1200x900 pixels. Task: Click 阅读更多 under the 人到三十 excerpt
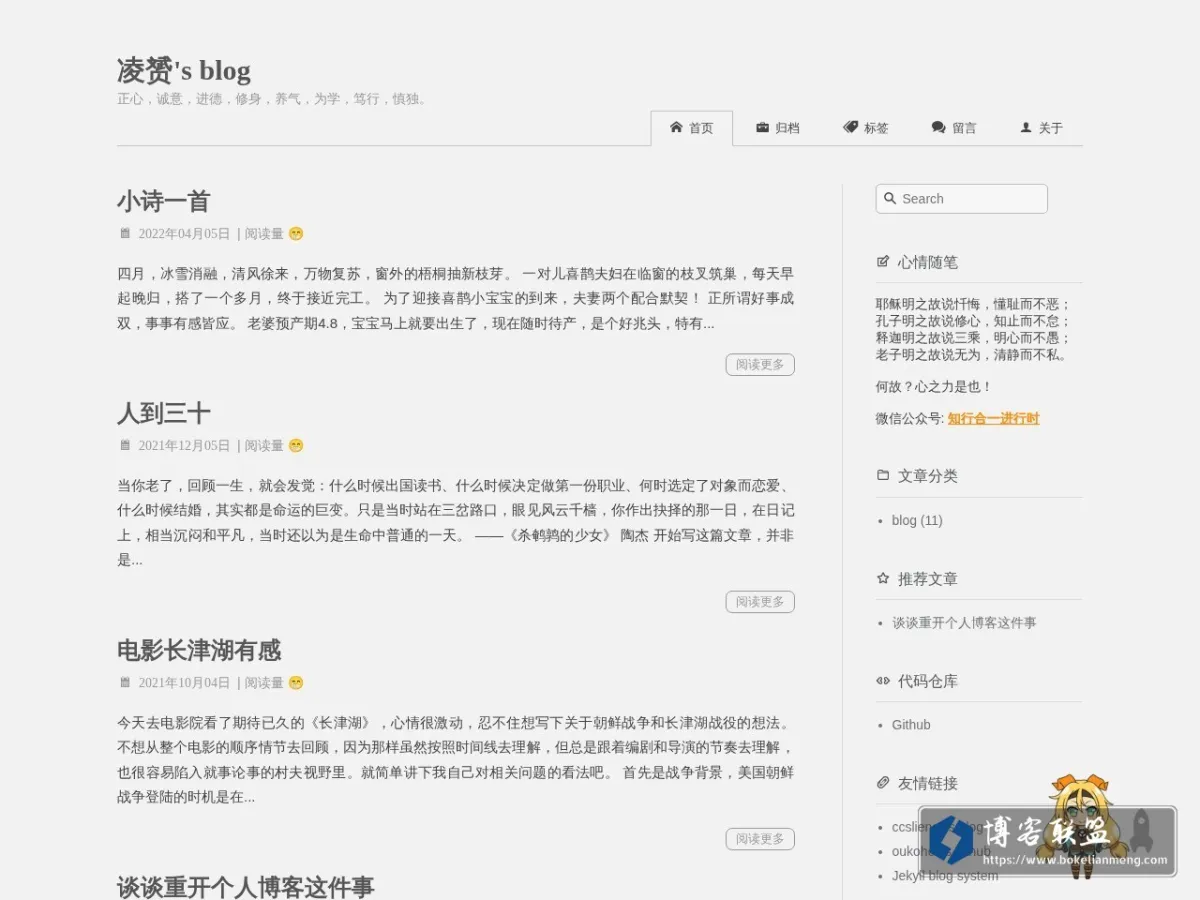pos(760,602)
